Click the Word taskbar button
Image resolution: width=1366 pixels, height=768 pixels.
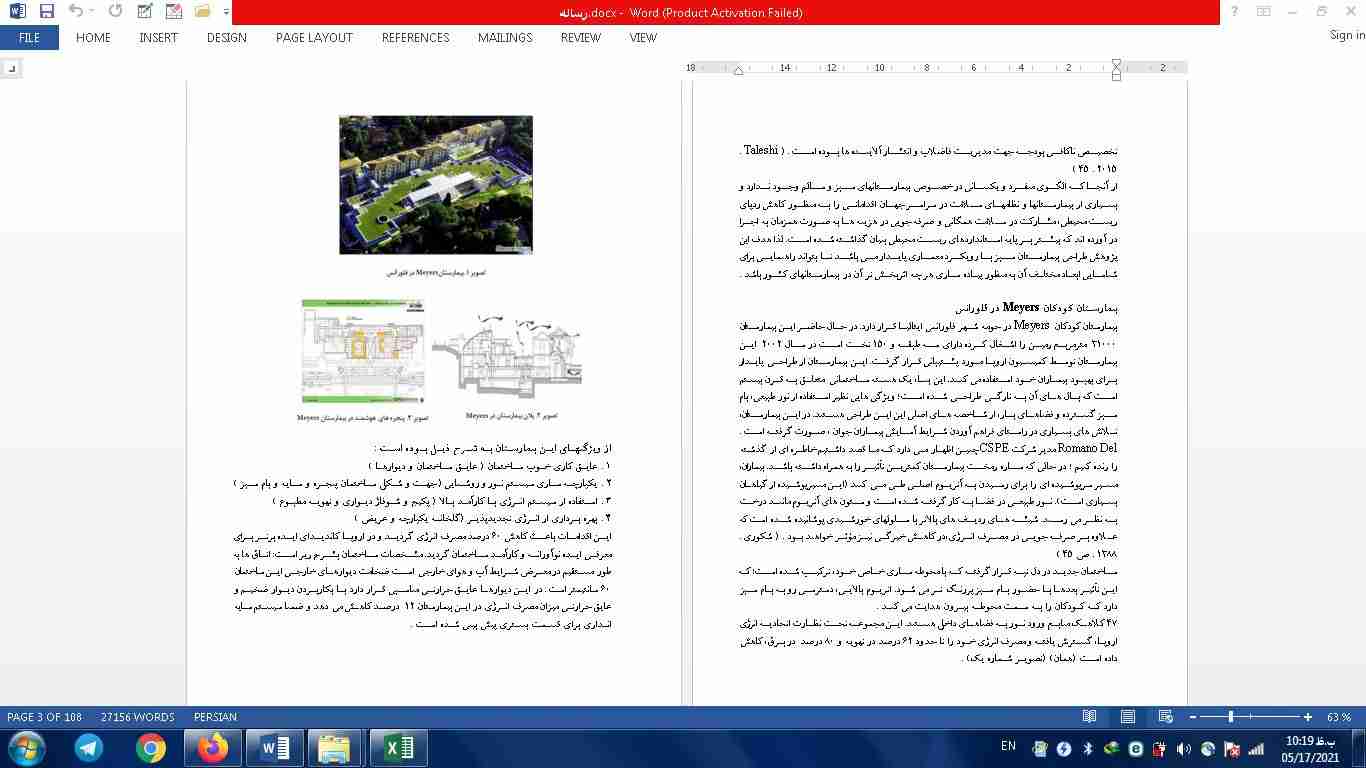275,748
